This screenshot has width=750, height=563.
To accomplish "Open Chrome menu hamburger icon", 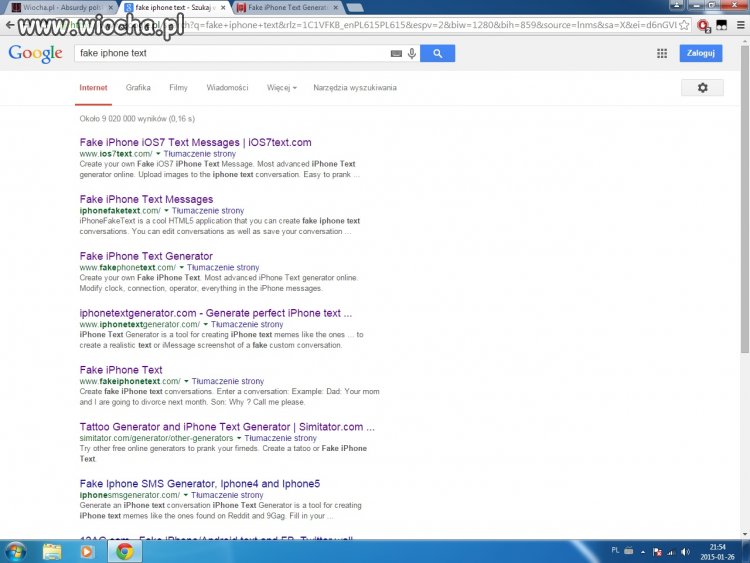I will pyautogui.click(x=740, y=25).
